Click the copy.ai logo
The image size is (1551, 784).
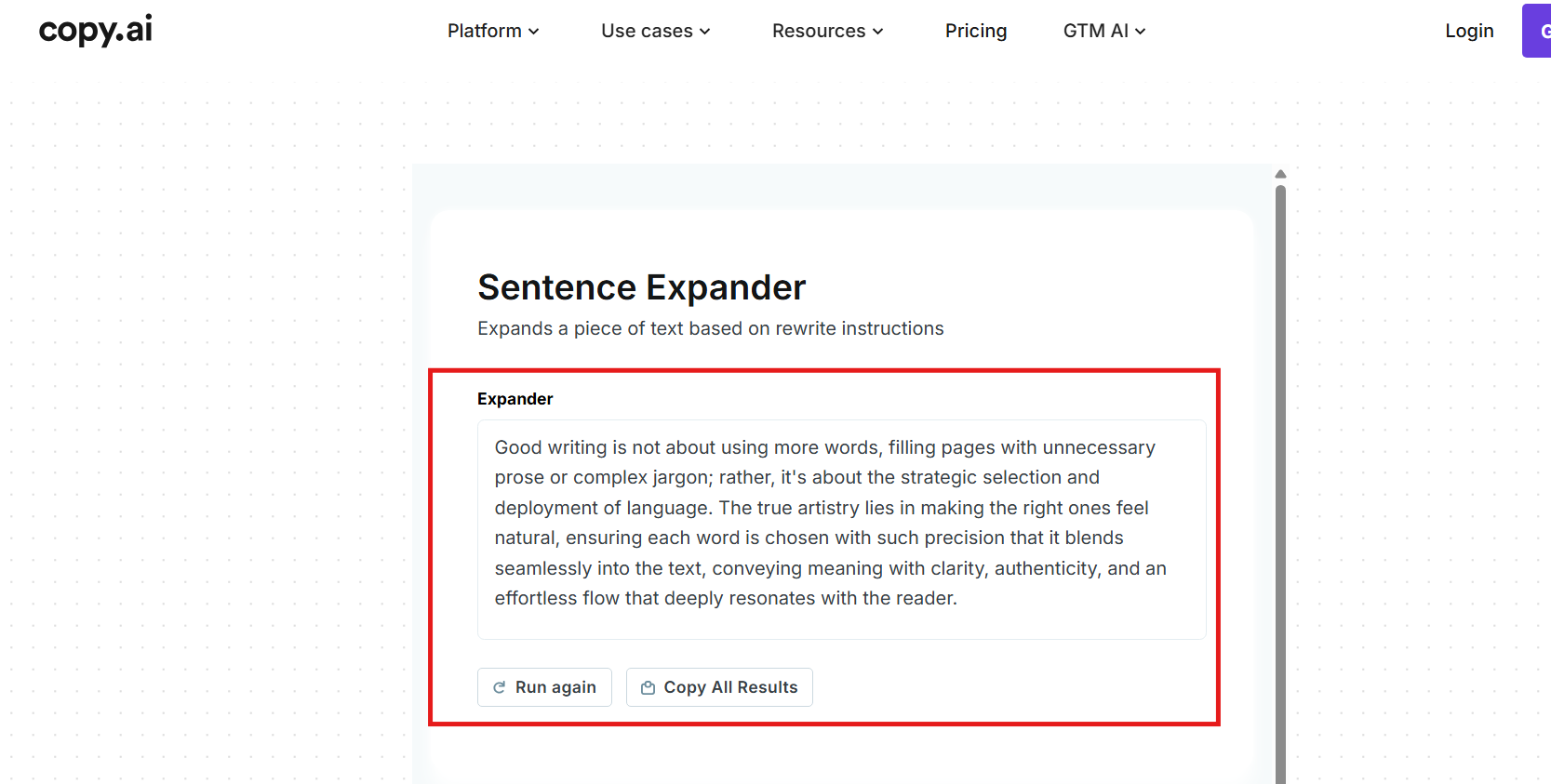(95, 30)
